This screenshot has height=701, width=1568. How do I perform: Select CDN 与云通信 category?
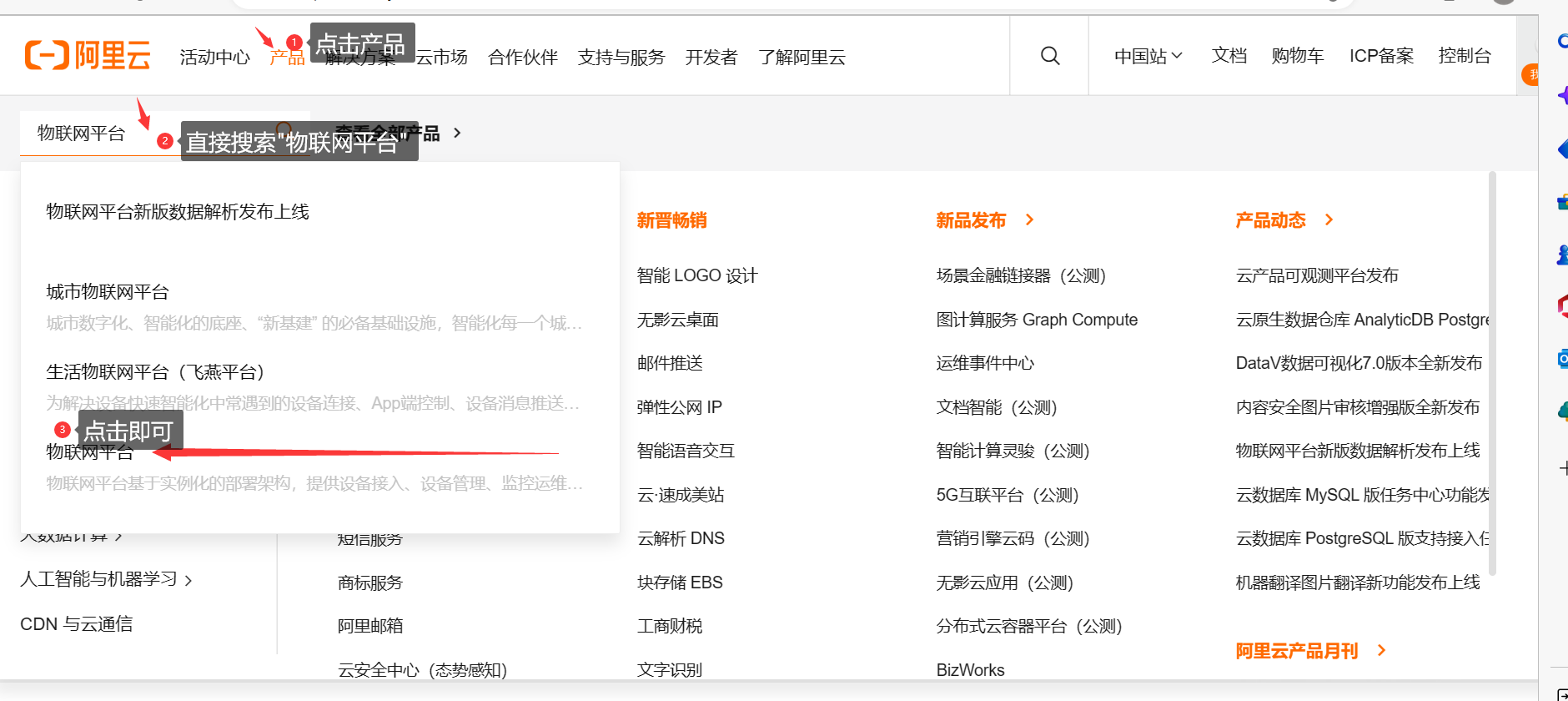tap(76, 624)
